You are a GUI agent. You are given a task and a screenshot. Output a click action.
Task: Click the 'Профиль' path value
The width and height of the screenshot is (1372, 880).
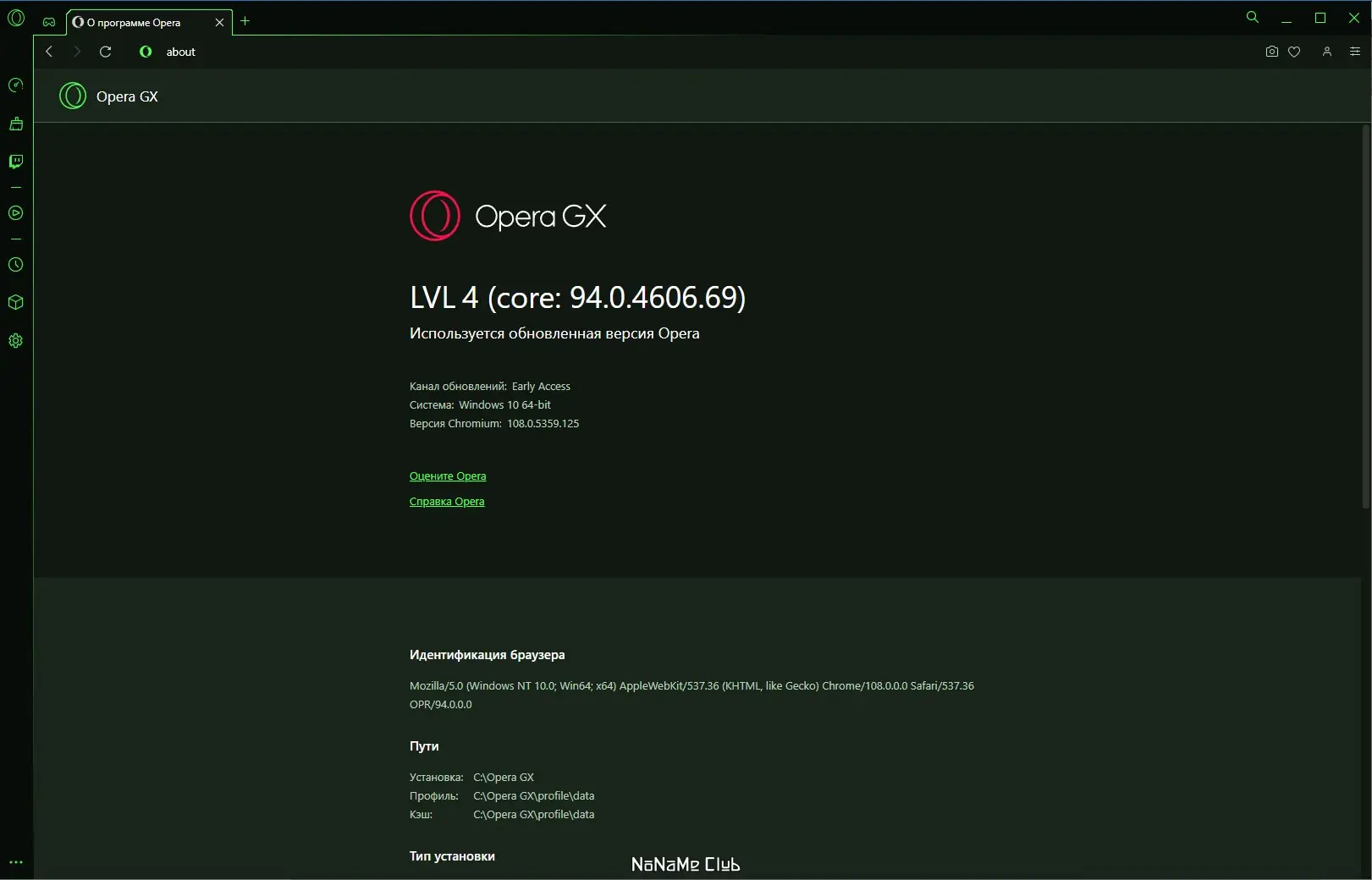coord(534,796)
